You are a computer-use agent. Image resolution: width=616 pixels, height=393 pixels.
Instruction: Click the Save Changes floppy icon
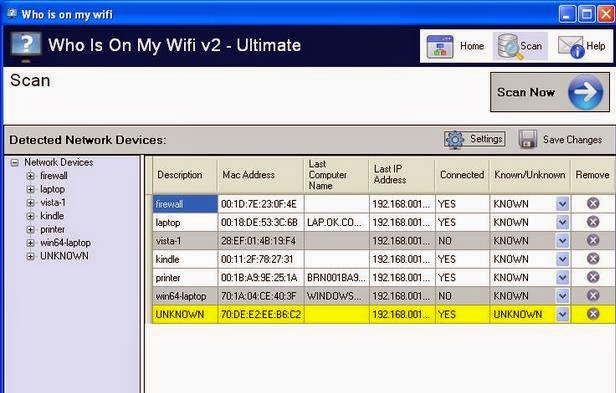click(x=528, y=139)
